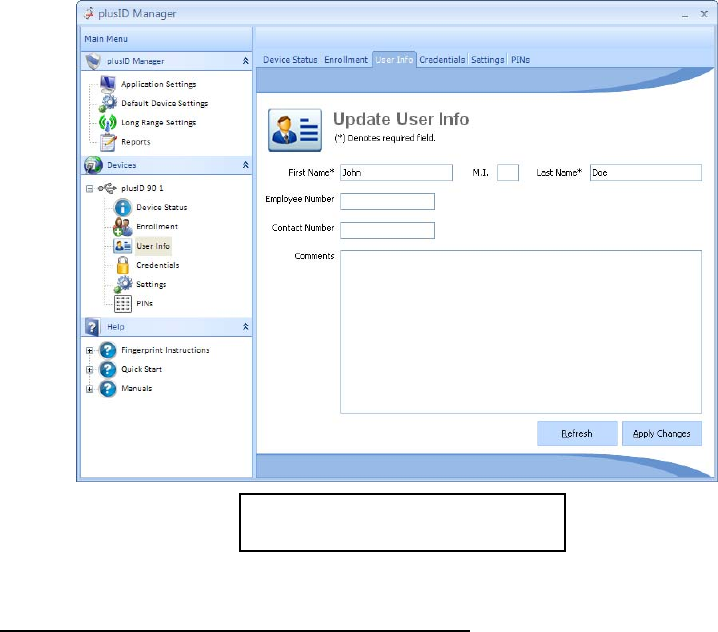Open Long Range Settings in the sidebar

[x=158, y=123]
